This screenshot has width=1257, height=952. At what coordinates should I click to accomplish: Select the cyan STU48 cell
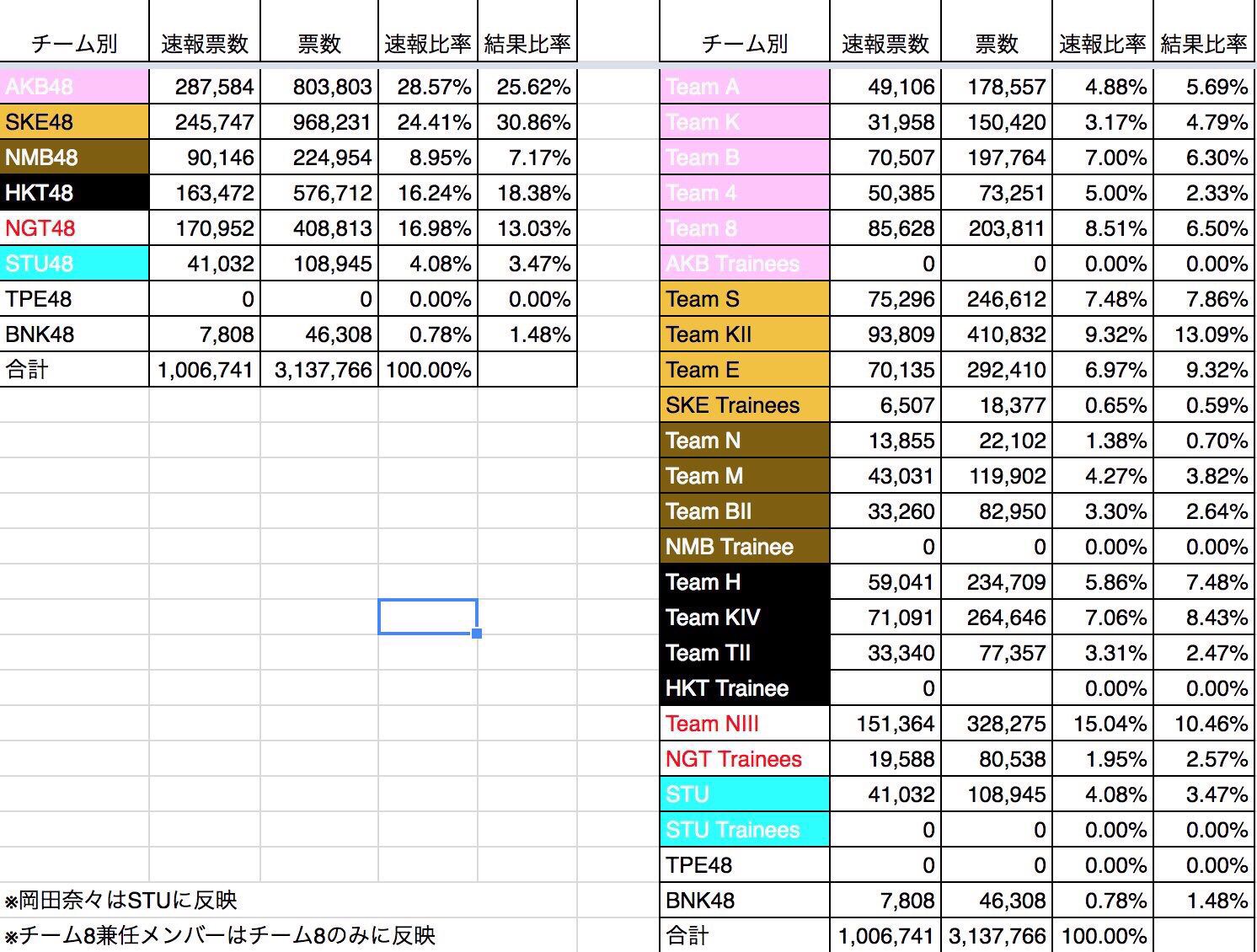click(x=74, y=264)
